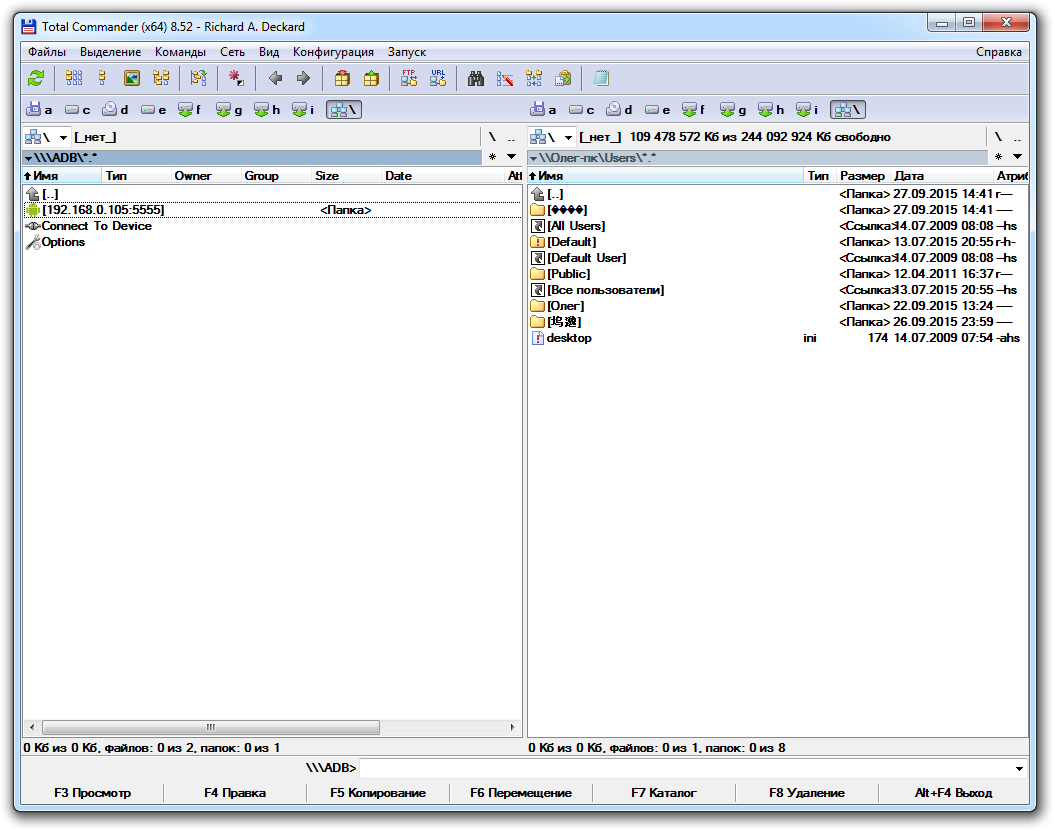The height and width of the screenshot is (831, 1055).
Task: Open the Конфигурация menu
Action: pyautogui.click(x=333, y=52)
